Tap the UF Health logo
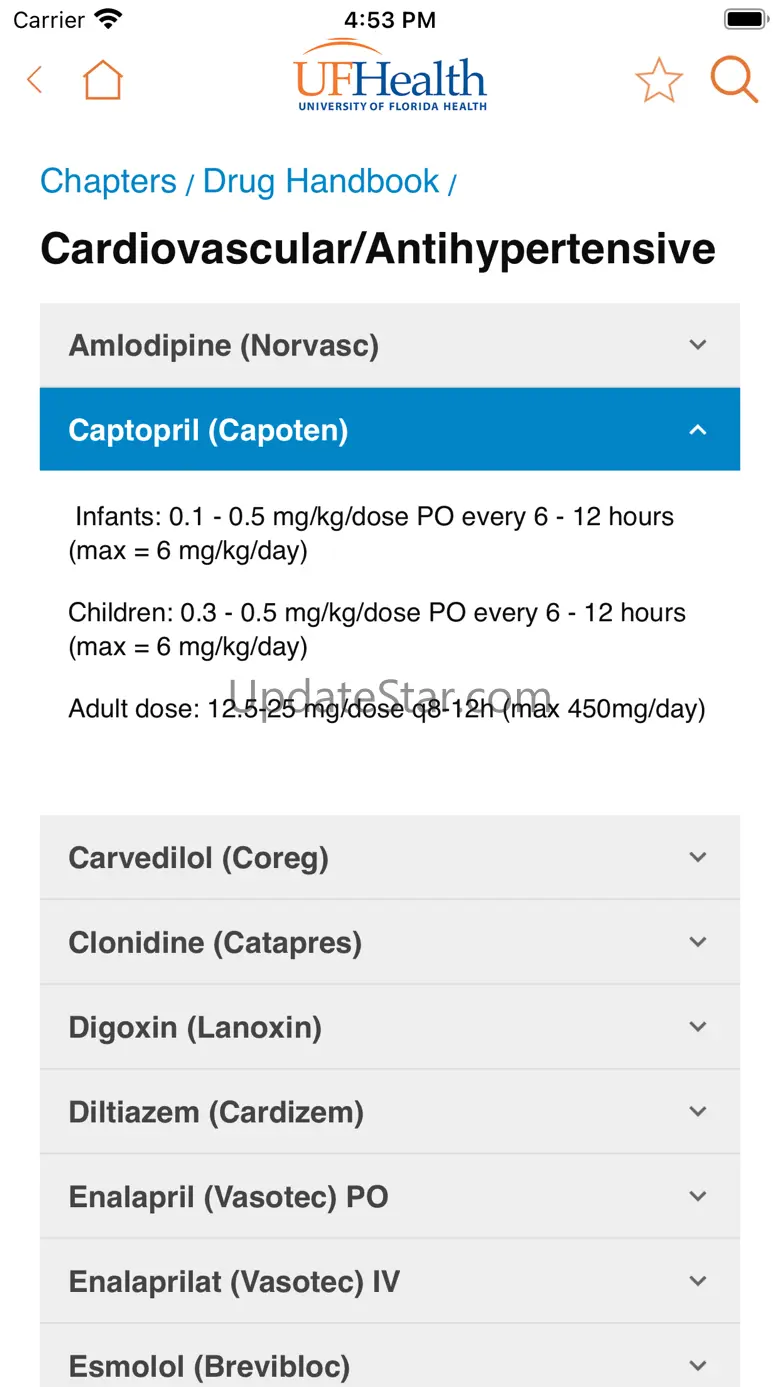Image resolution: width=780 pixels, height=1387 pixels. click(x=390, y=76)
